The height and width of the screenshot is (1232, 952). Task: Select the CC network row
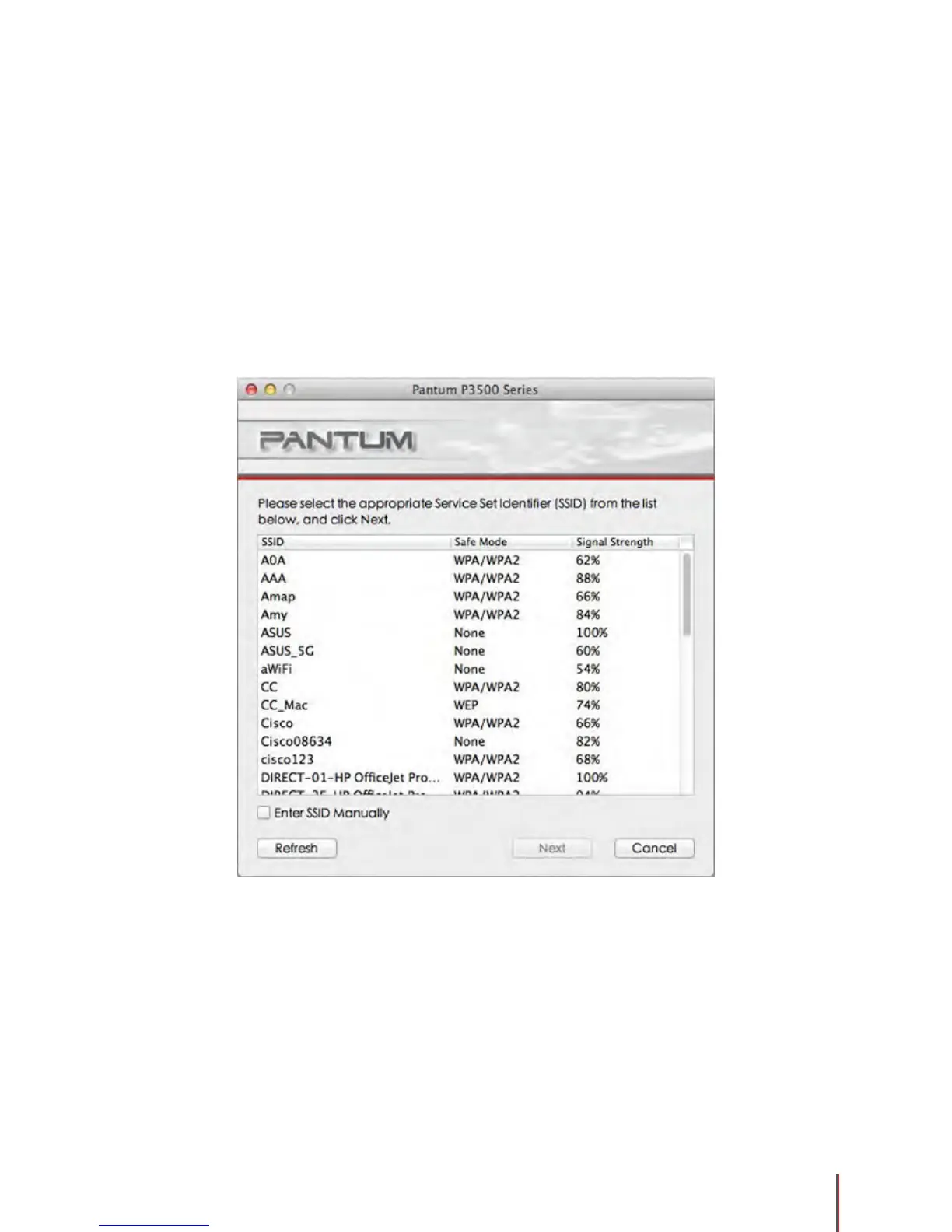pos(470,687)
